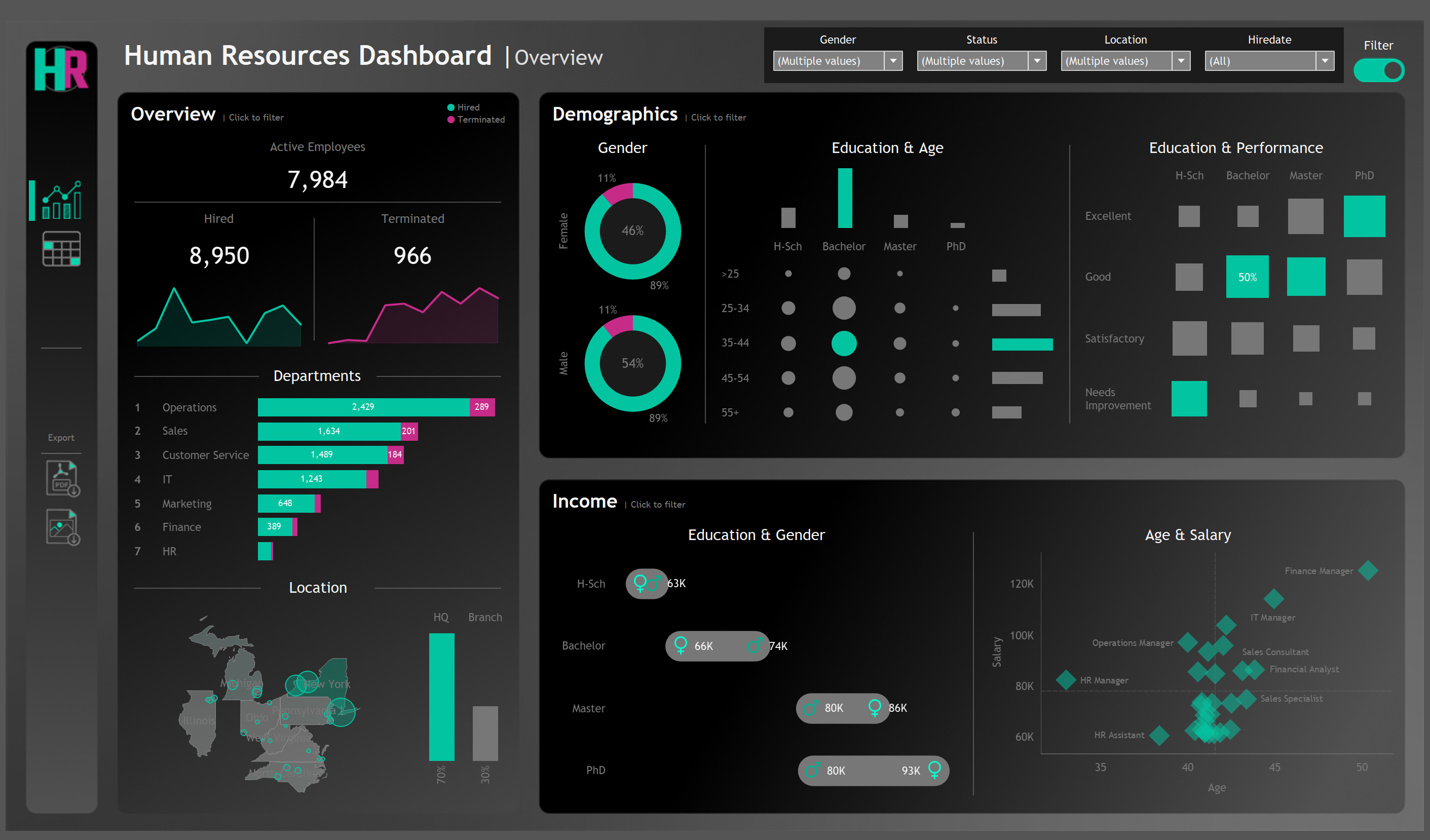Toggle the Hired legend item
The image size is (1430, 840).
coord(464,106)
